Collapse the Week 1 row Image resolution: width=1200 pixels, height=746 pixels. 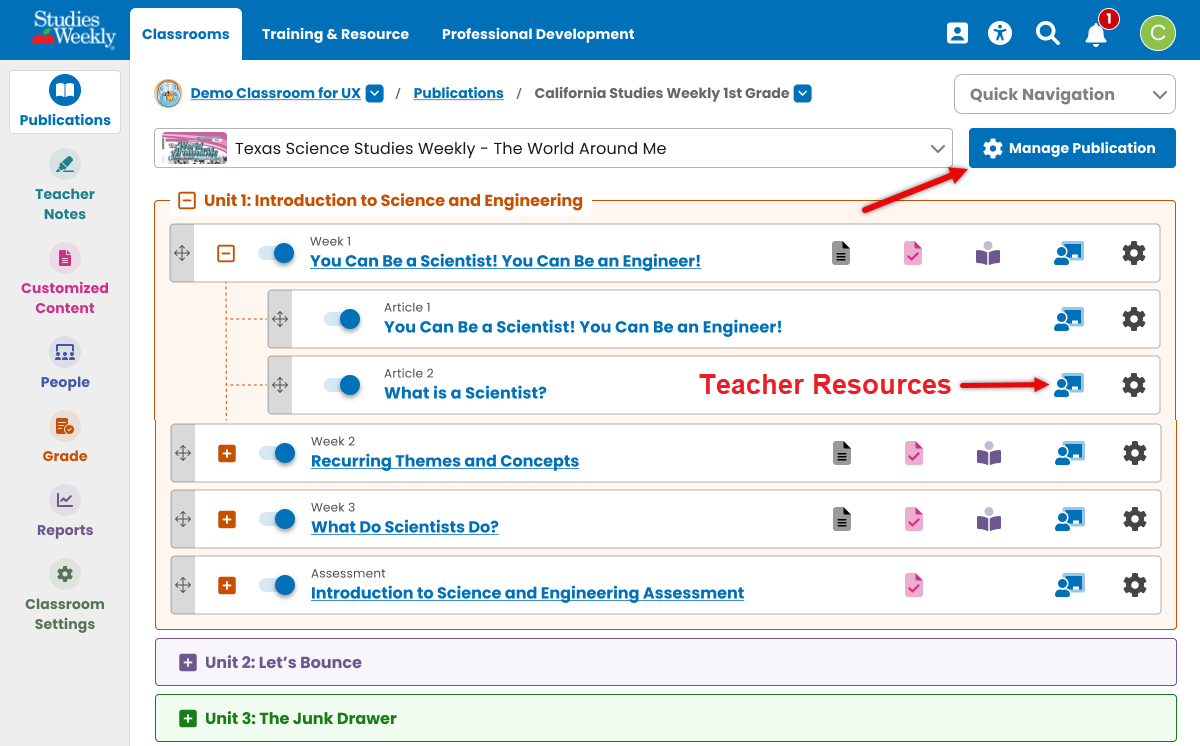click(x=226, y=254)
